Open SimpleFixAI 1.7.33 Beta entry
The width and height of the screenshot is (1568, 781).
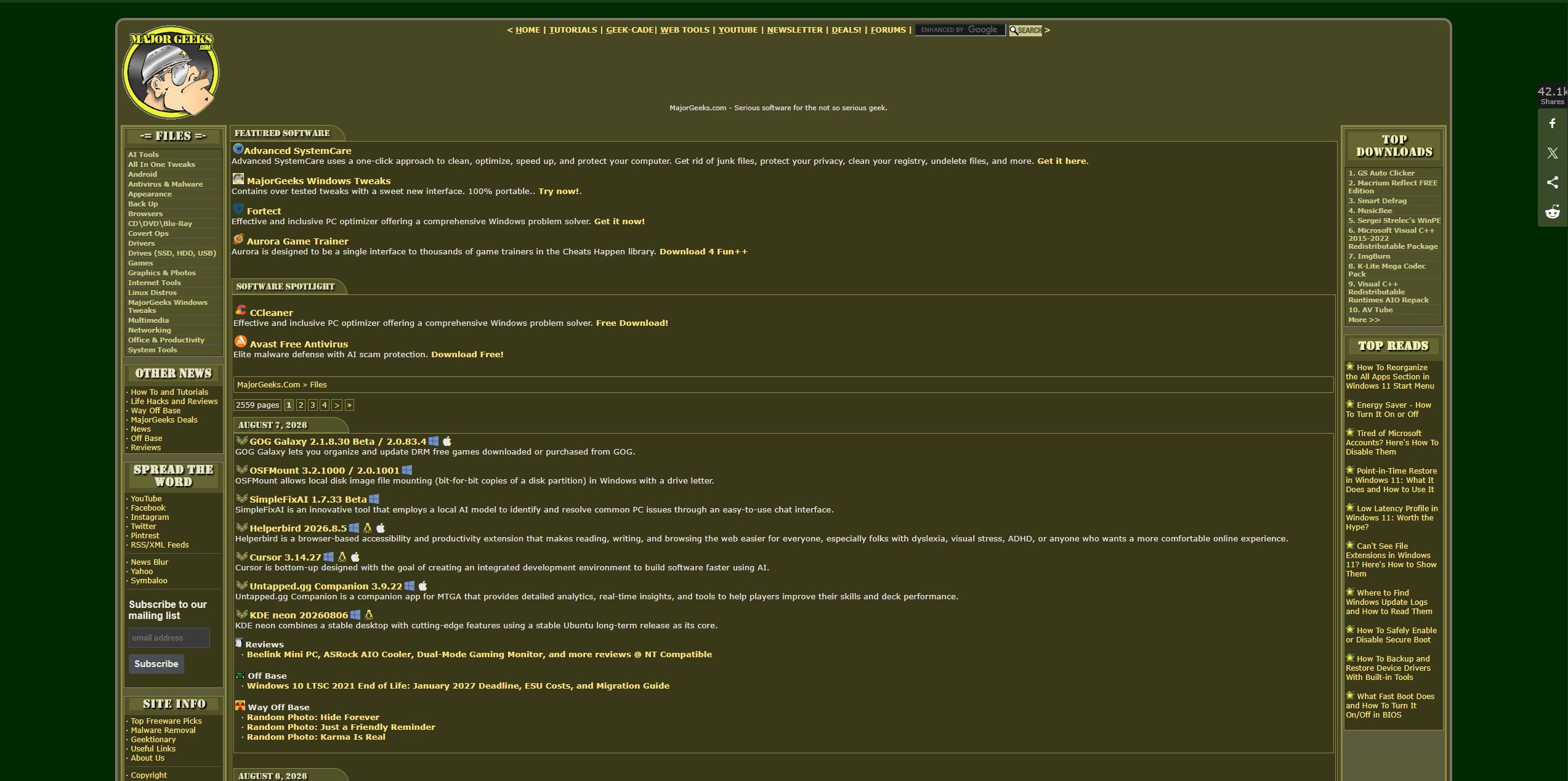(x=308, y=500)
